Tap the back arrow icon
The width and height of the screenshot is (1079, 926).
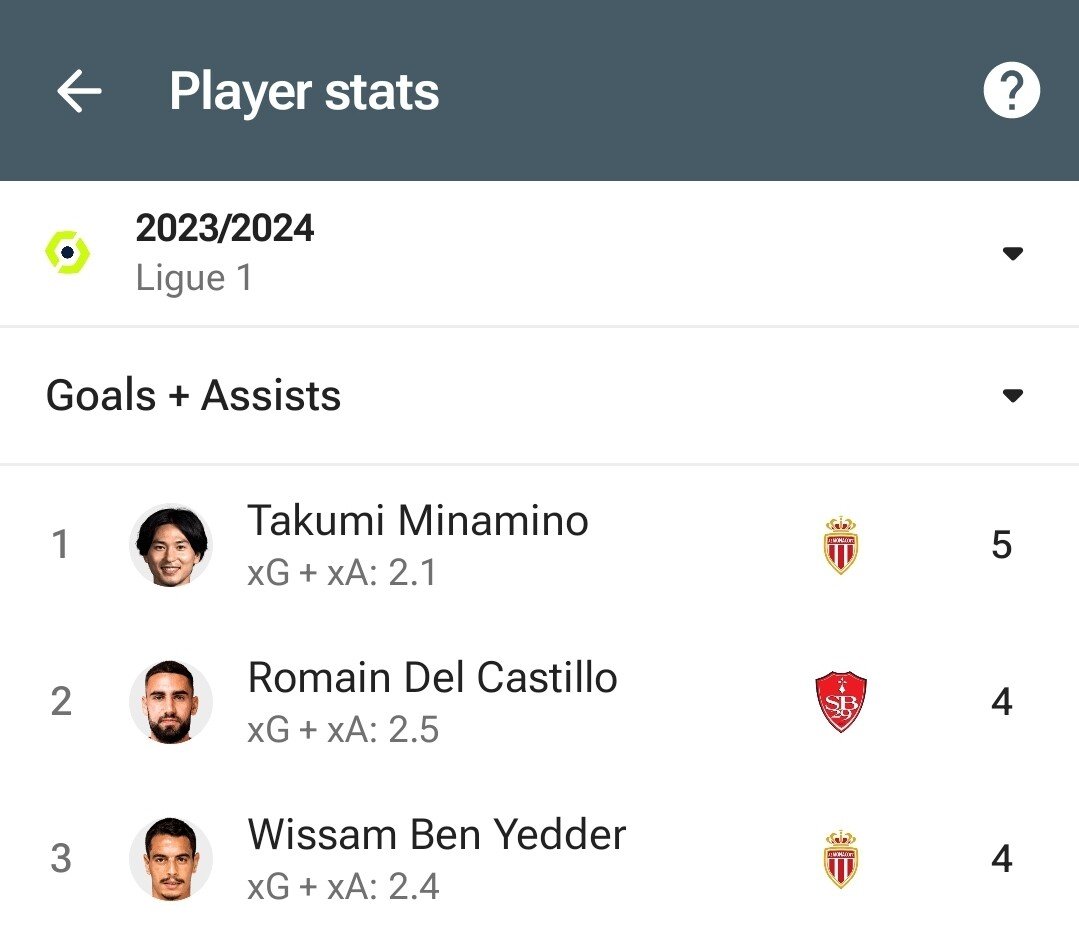coord(79,92)
